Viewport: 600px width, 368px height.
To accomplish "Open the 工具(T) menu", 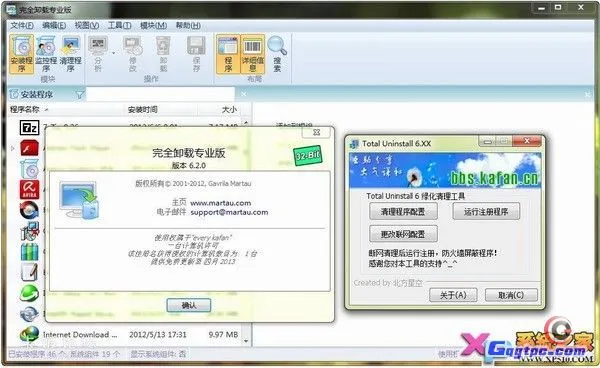I will pyautogui.click(x=119, y=25).
